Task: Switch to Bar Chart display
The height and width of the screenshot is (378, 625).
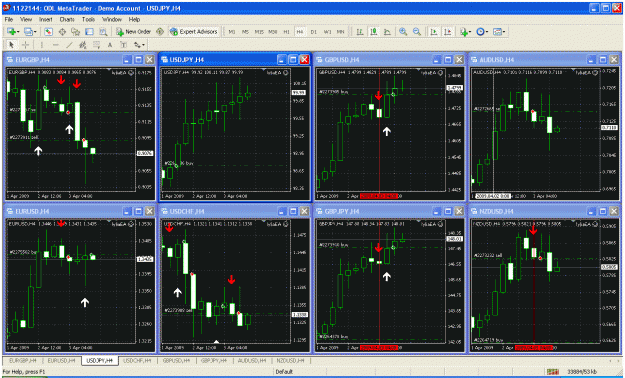Action: coord(360,32)
